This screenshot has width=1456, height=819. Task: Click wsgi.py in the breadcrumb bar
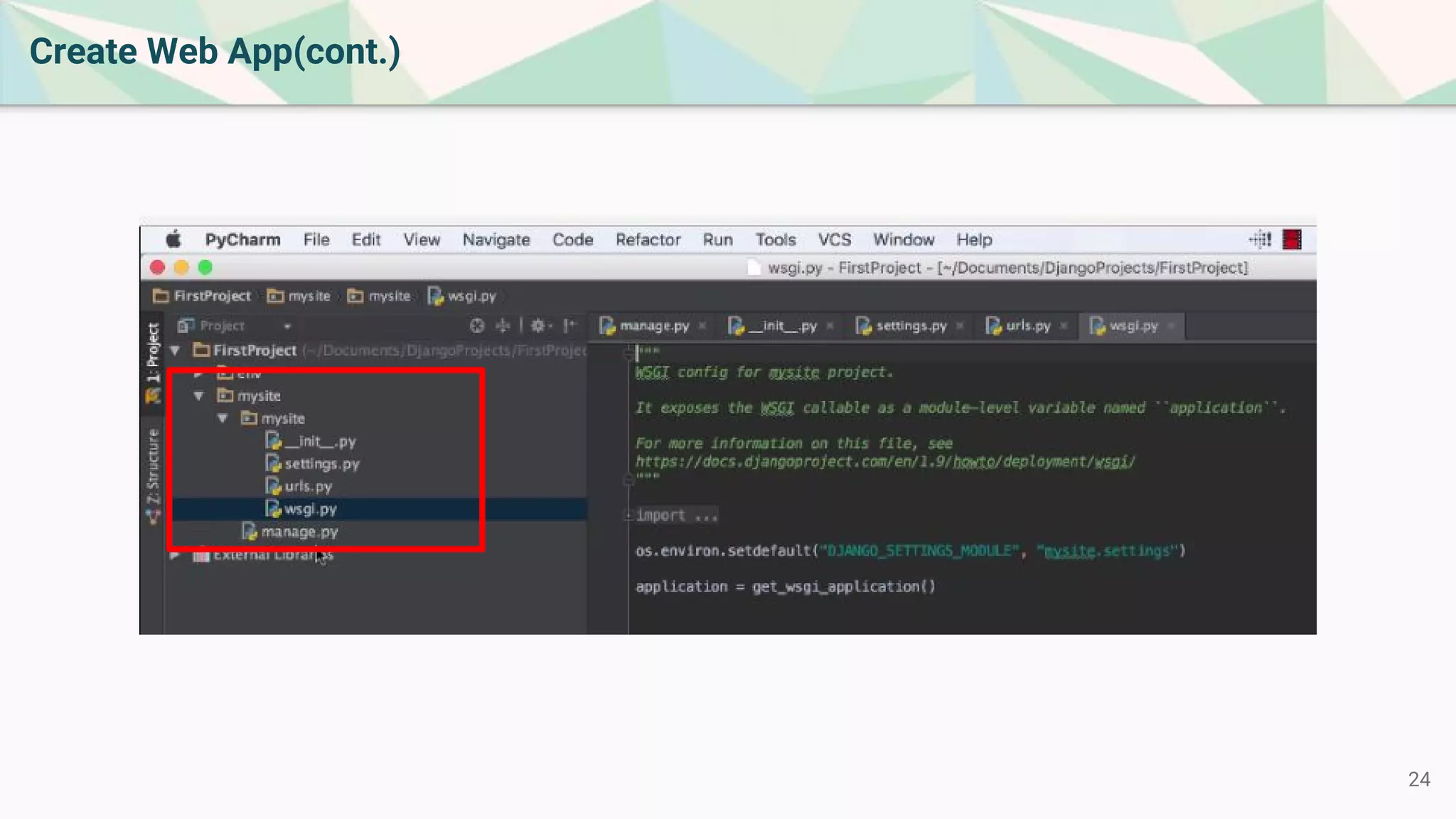tap(462, 296)
